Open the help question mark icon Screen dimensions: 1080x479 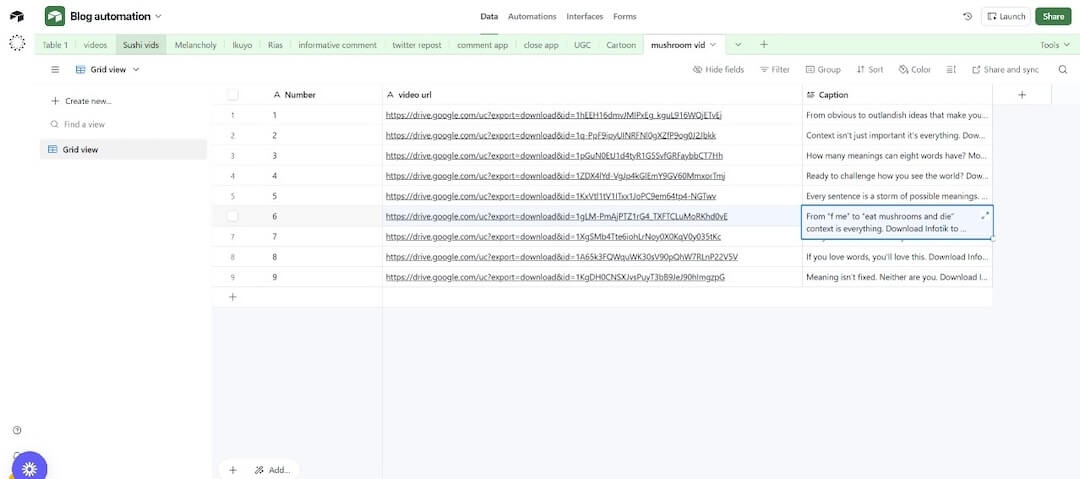coord(17,430)
